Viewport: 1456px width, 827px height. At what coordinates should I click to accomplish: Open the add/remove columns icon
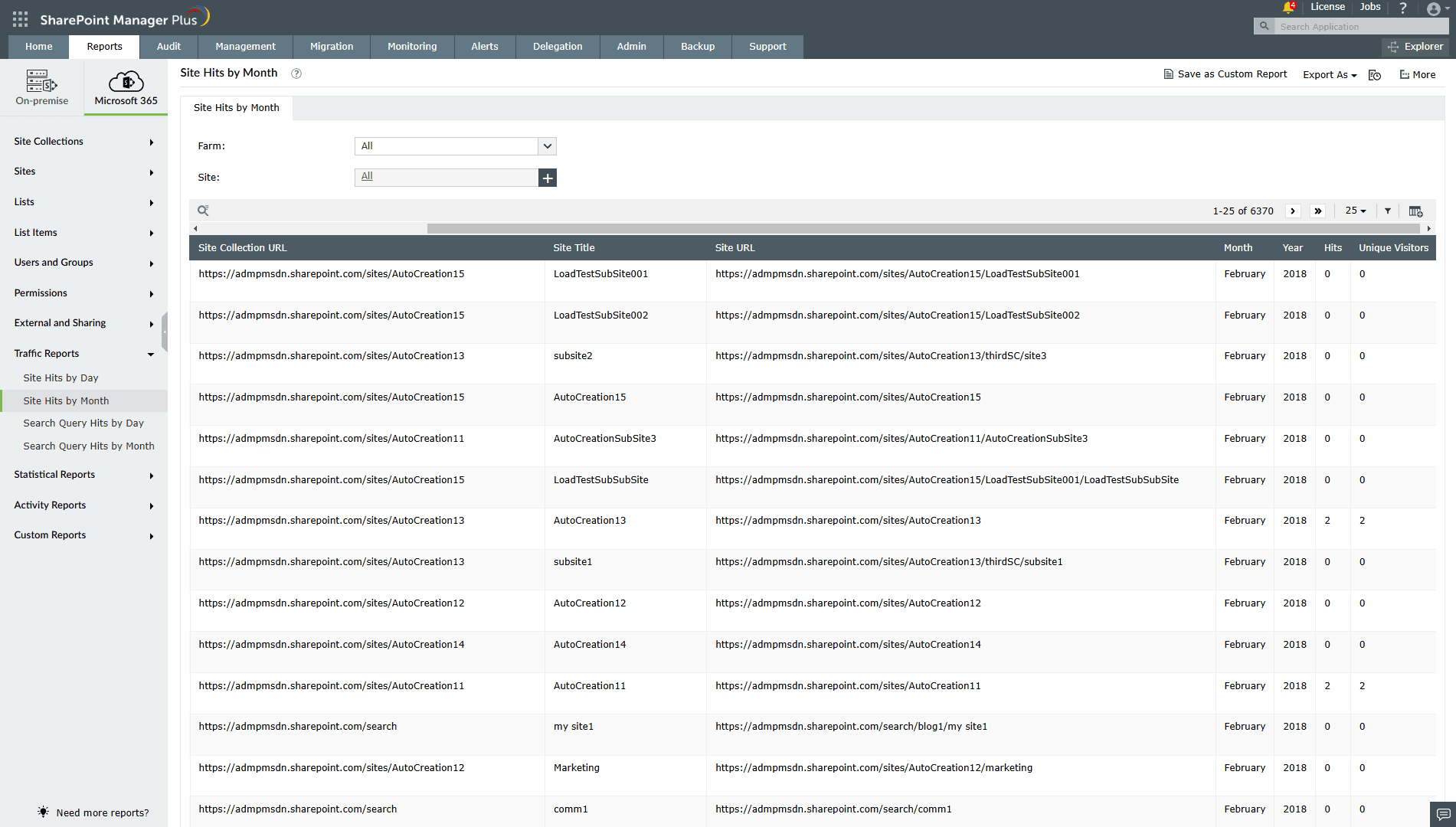1415,211
